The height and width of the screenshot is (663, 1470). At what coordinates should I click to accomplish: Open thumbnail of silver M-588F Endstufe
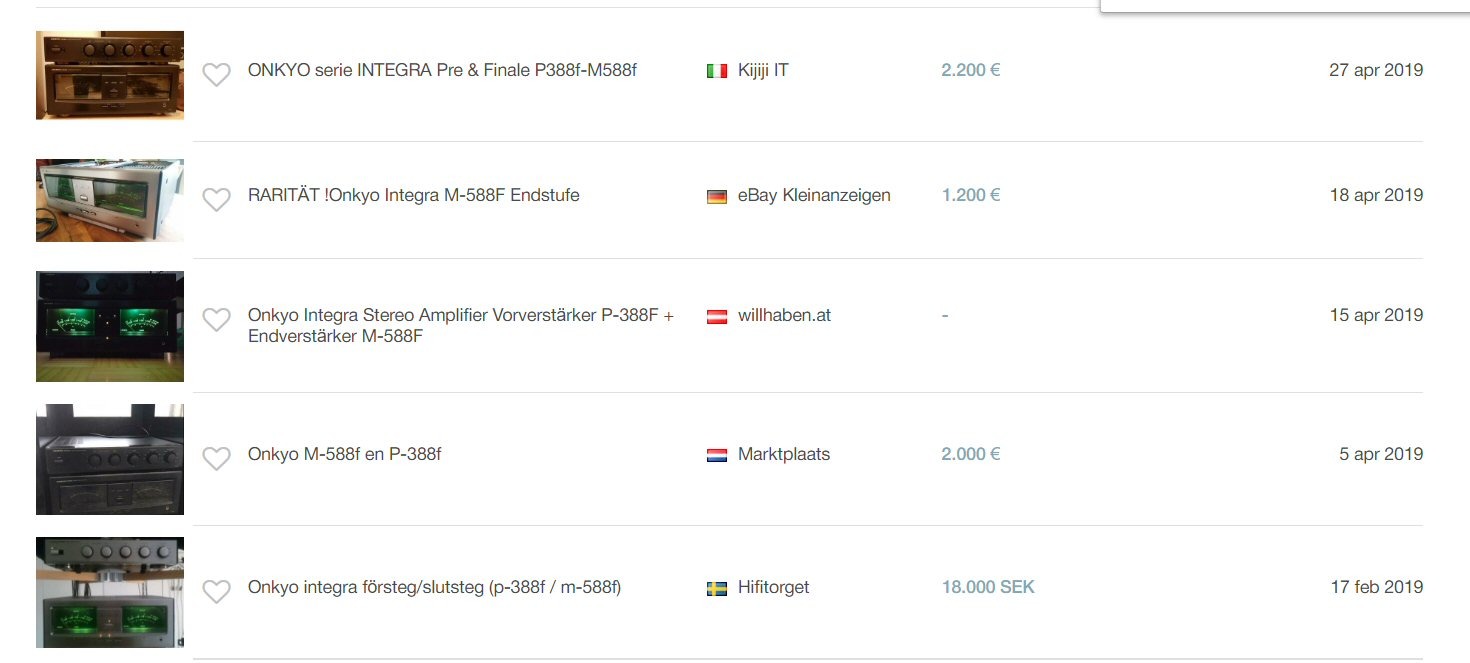point(110,200)
